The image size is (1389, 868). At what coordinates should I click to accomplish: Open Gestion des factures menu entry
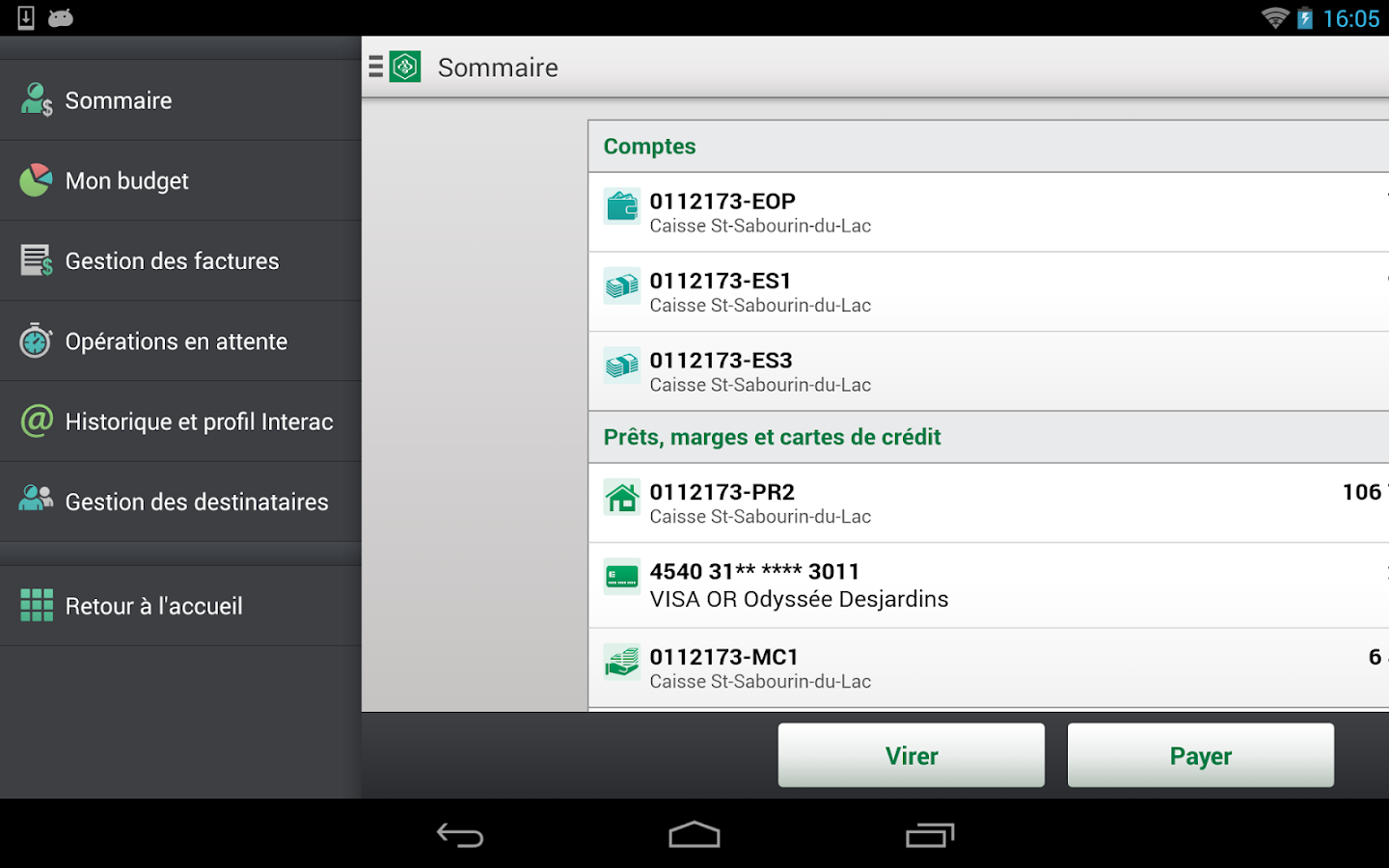click(x=180, y=260)
